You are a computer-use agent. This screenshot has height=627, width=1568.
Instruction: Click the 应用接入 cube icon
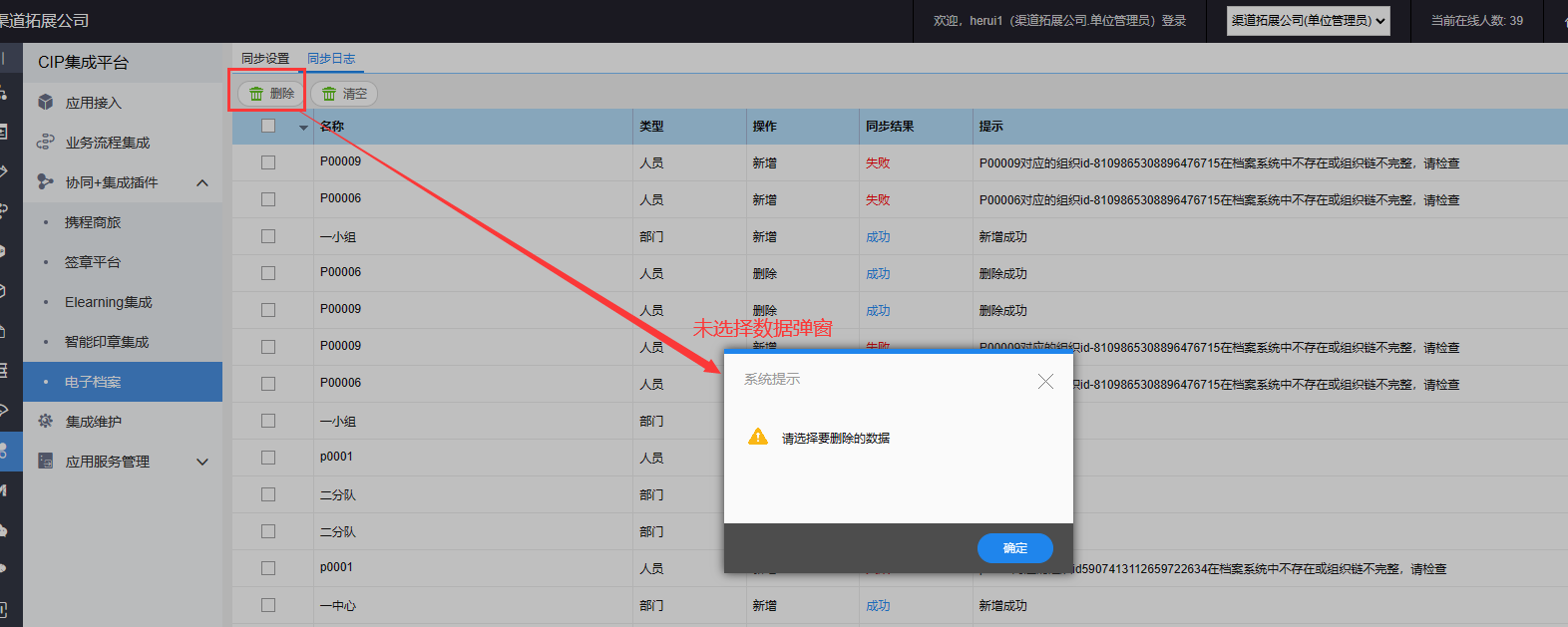tap(45, 103)
